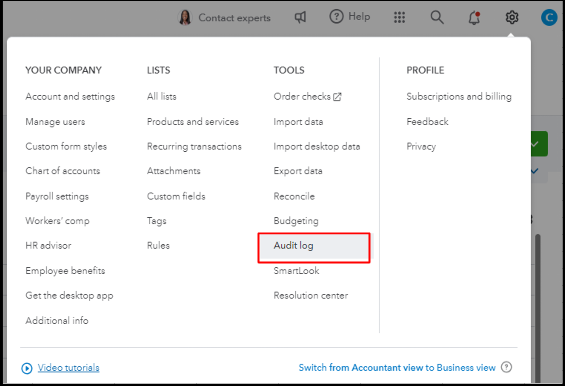The image size is (565, 386).
Task: Open Custom fields
Action: click(x=176, y=196)
